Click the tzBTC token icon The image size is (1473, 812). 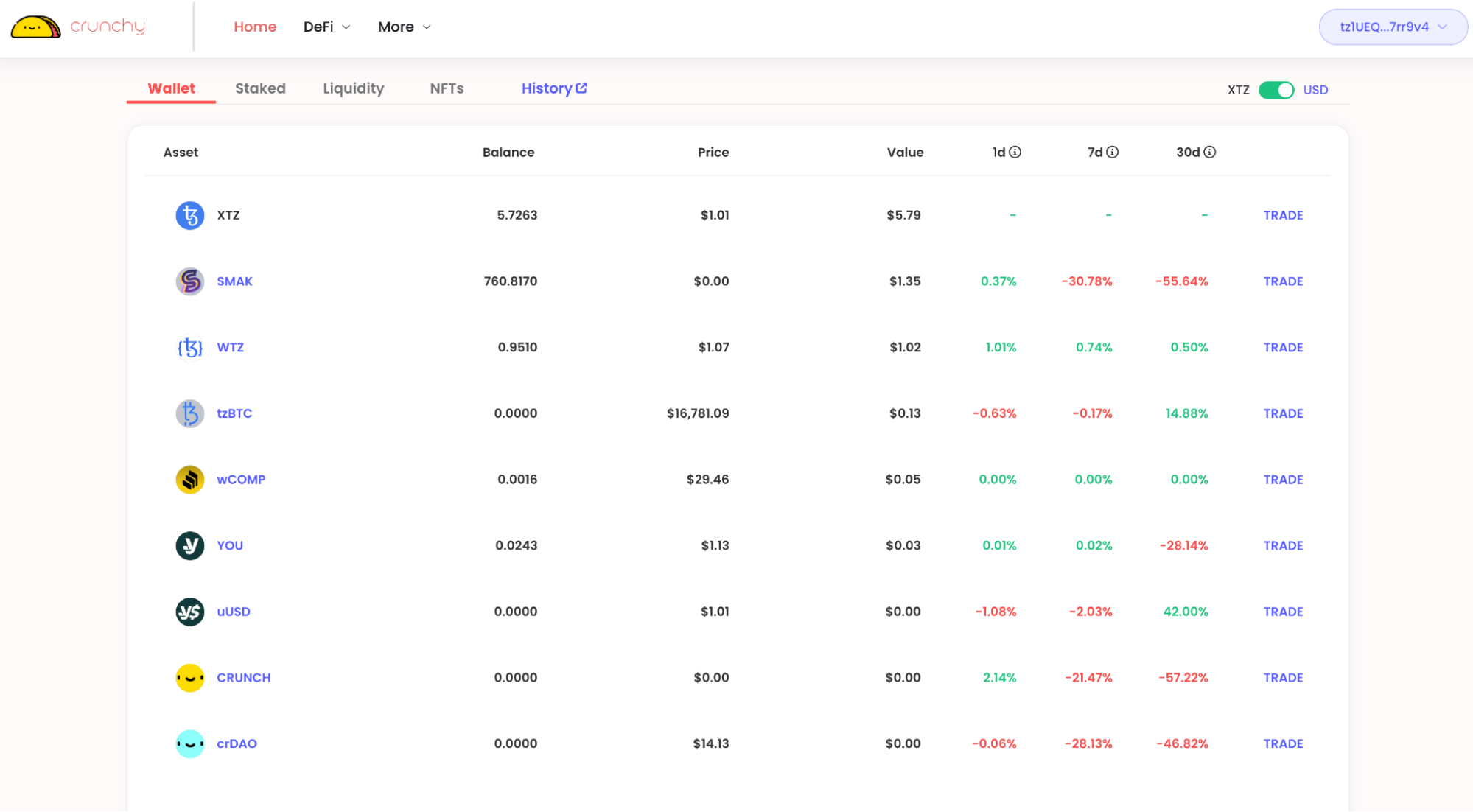(x=189, y=413)
